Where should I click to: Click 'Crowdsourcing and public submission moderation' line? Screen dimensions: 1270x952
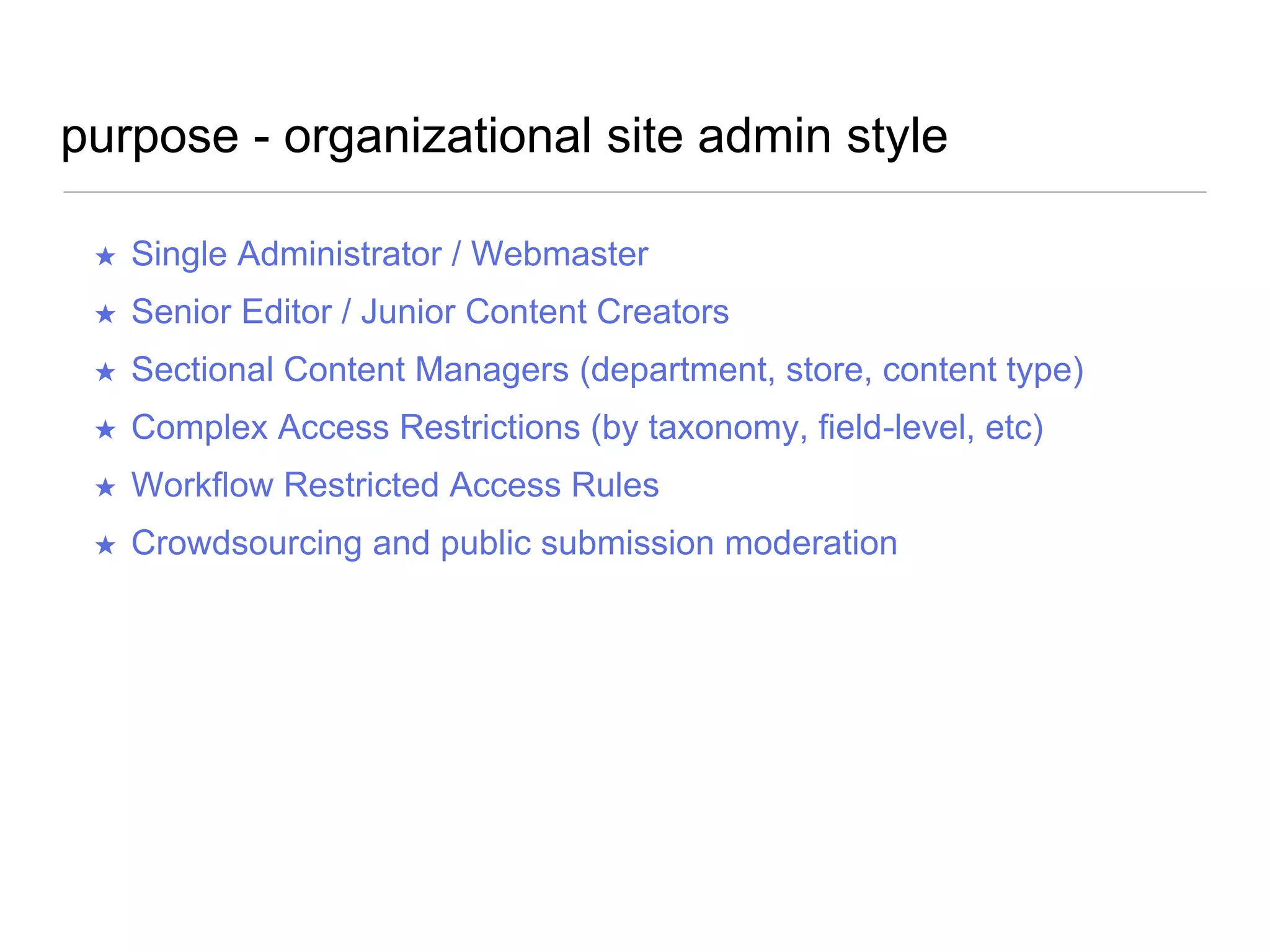(x=514, y=544)
